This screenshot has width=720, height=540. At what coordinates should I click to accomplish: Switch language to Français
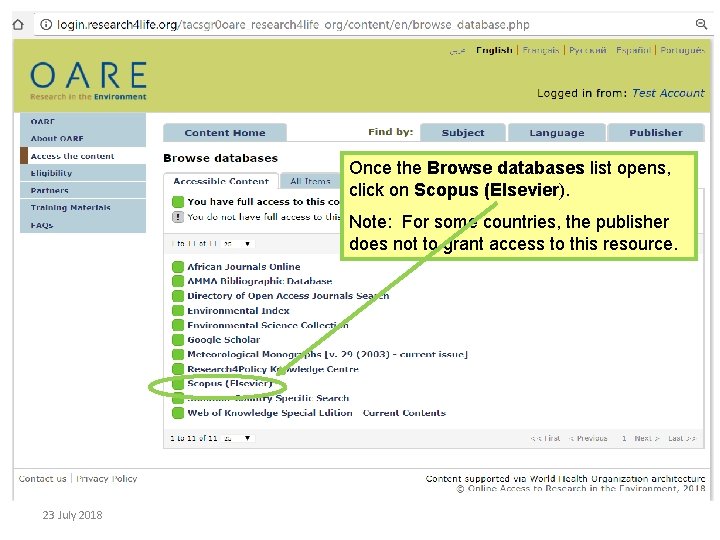(x=541, y=50)
